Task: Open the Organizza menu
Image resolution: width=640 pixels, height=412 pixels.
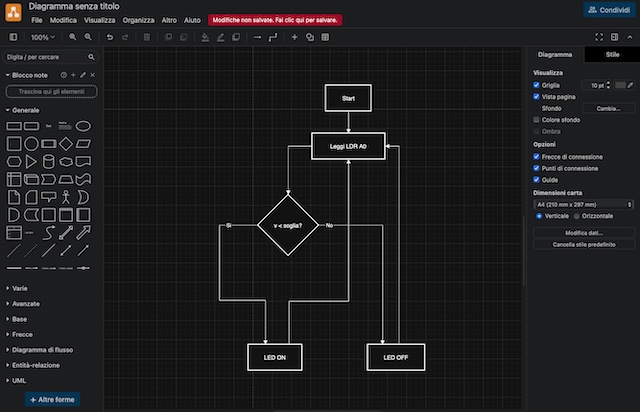Action: tap(139, 20)
